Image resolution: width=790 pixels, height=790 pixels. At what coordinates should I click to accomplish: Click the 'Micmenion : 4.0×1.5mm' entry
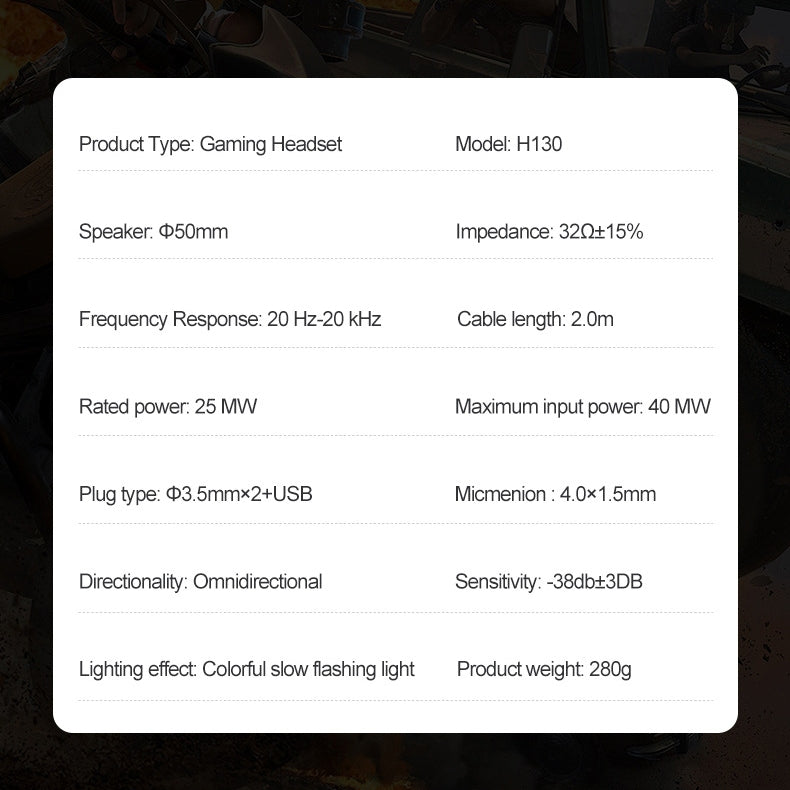point(555,494)
